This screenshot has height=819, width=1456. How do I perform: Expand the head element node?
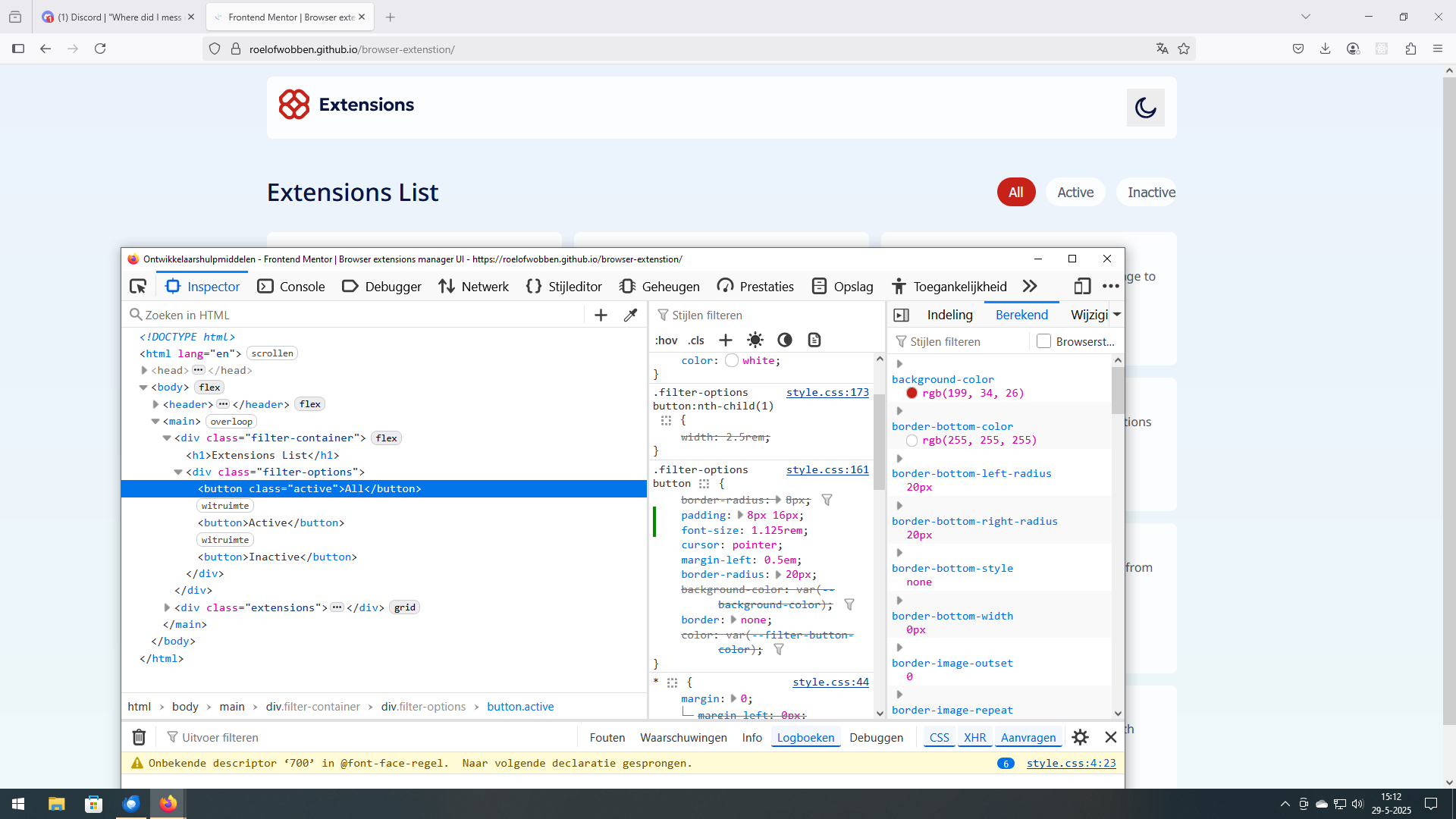pos(144,370)
